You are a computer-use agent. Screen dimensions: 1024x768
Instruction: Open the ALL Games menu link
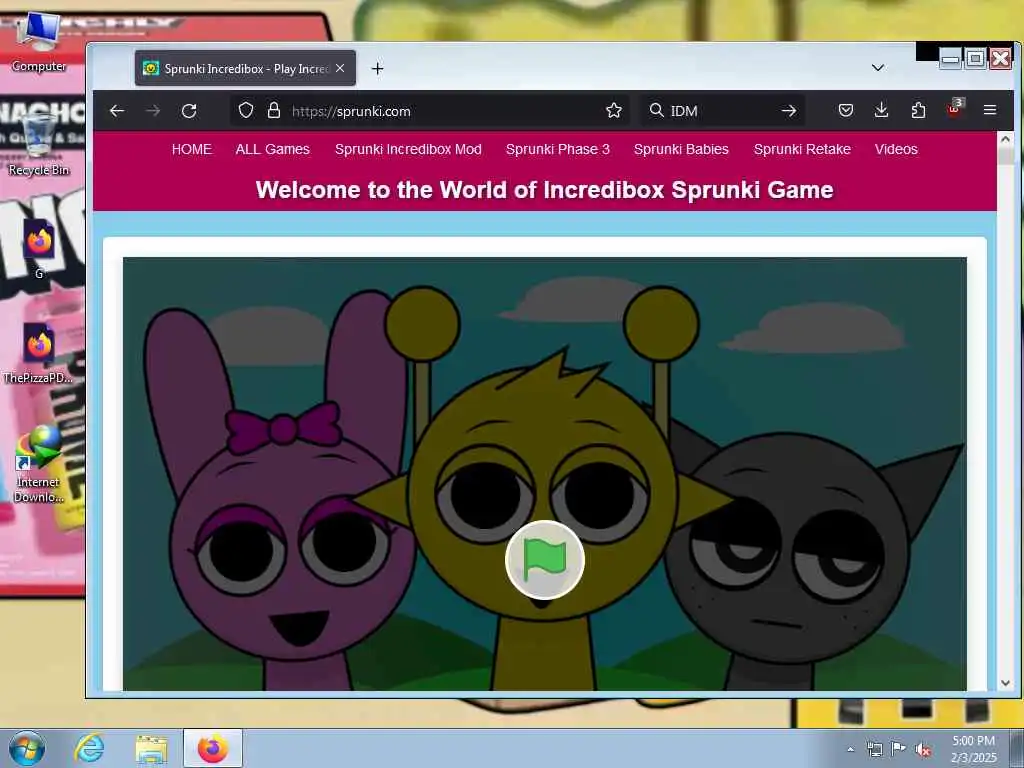point(272,150)
